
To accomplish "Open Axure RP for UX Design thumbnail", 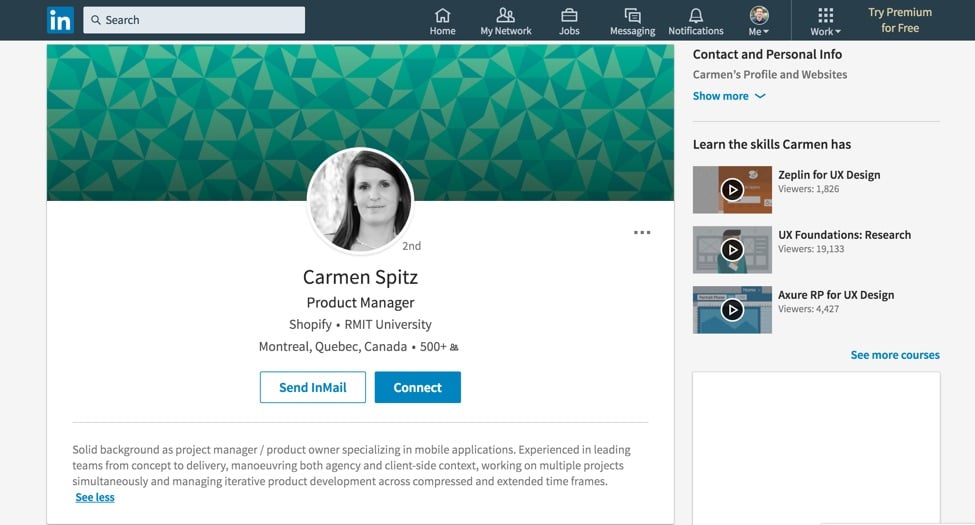I will click(732, 310).
